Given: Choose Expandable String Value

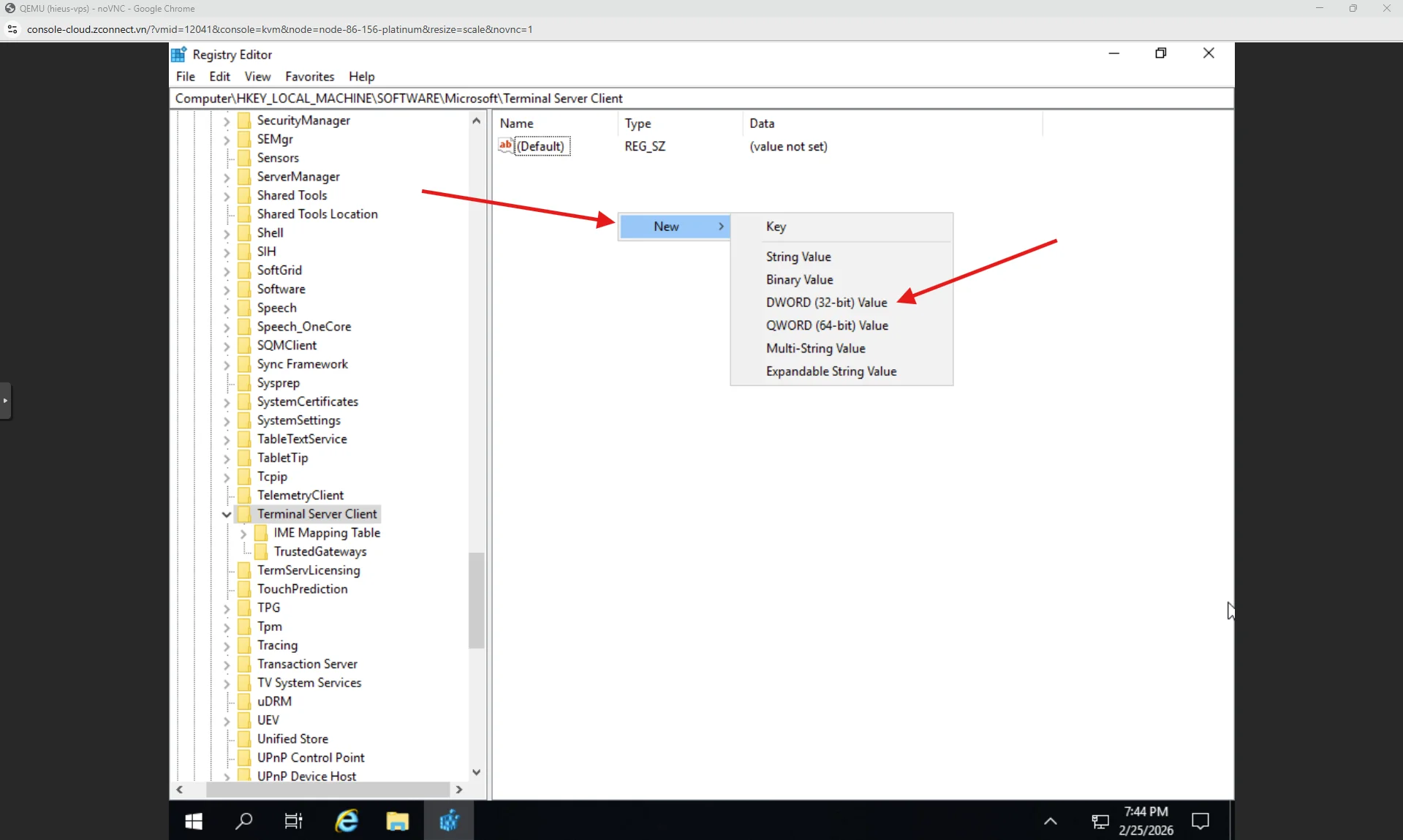Looking at the screenshot, I should coord(842,371).
